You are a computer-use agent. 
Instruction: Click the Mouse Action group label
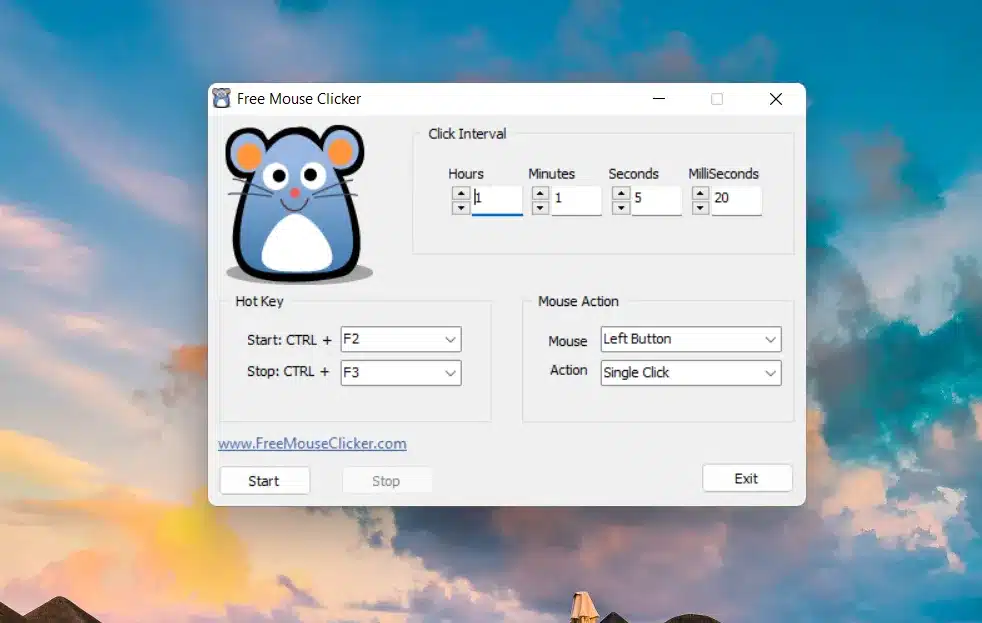(x=578, y=301)
